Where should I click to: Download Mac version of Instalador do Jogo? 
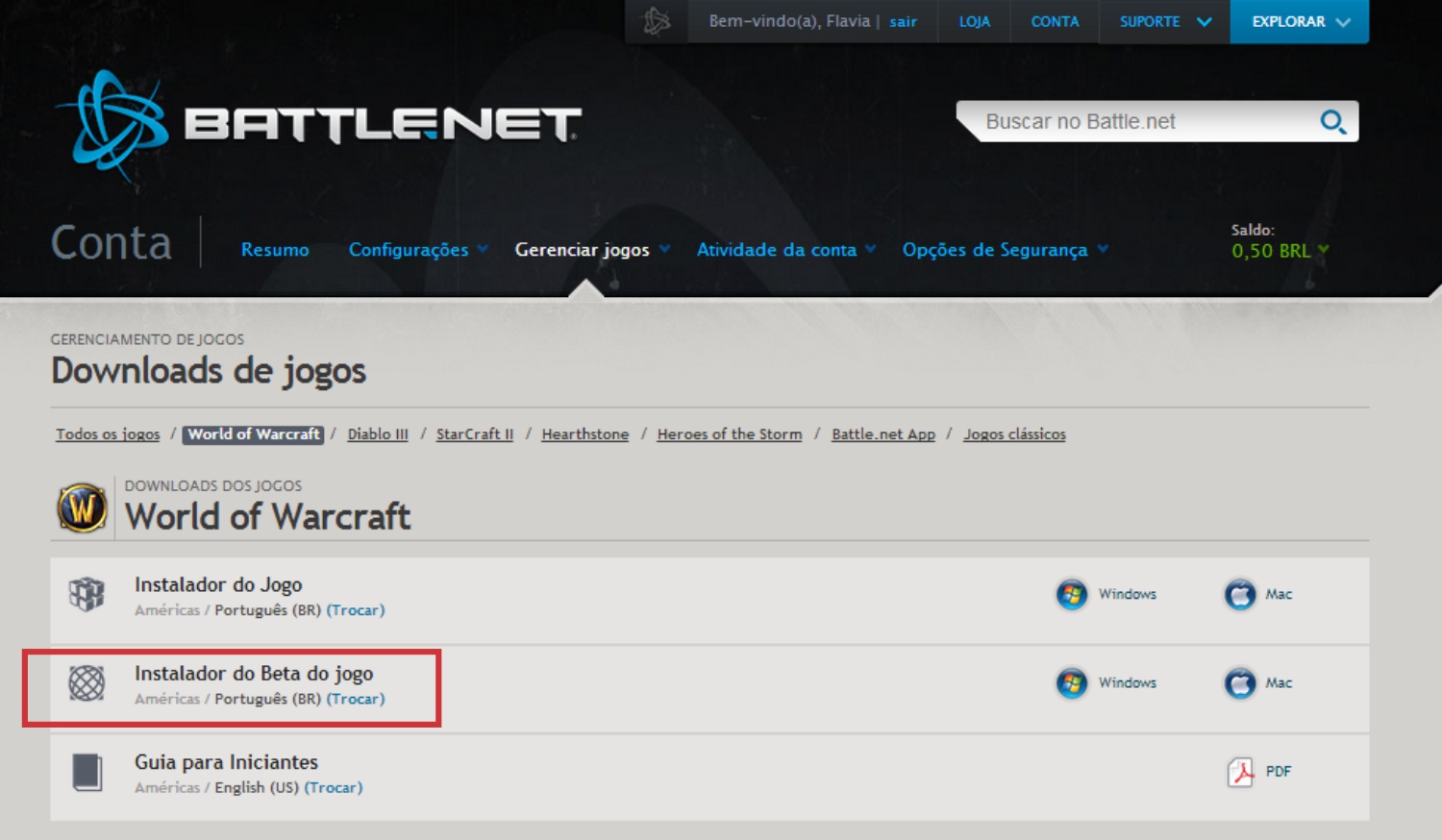[x=1258, y=594]
